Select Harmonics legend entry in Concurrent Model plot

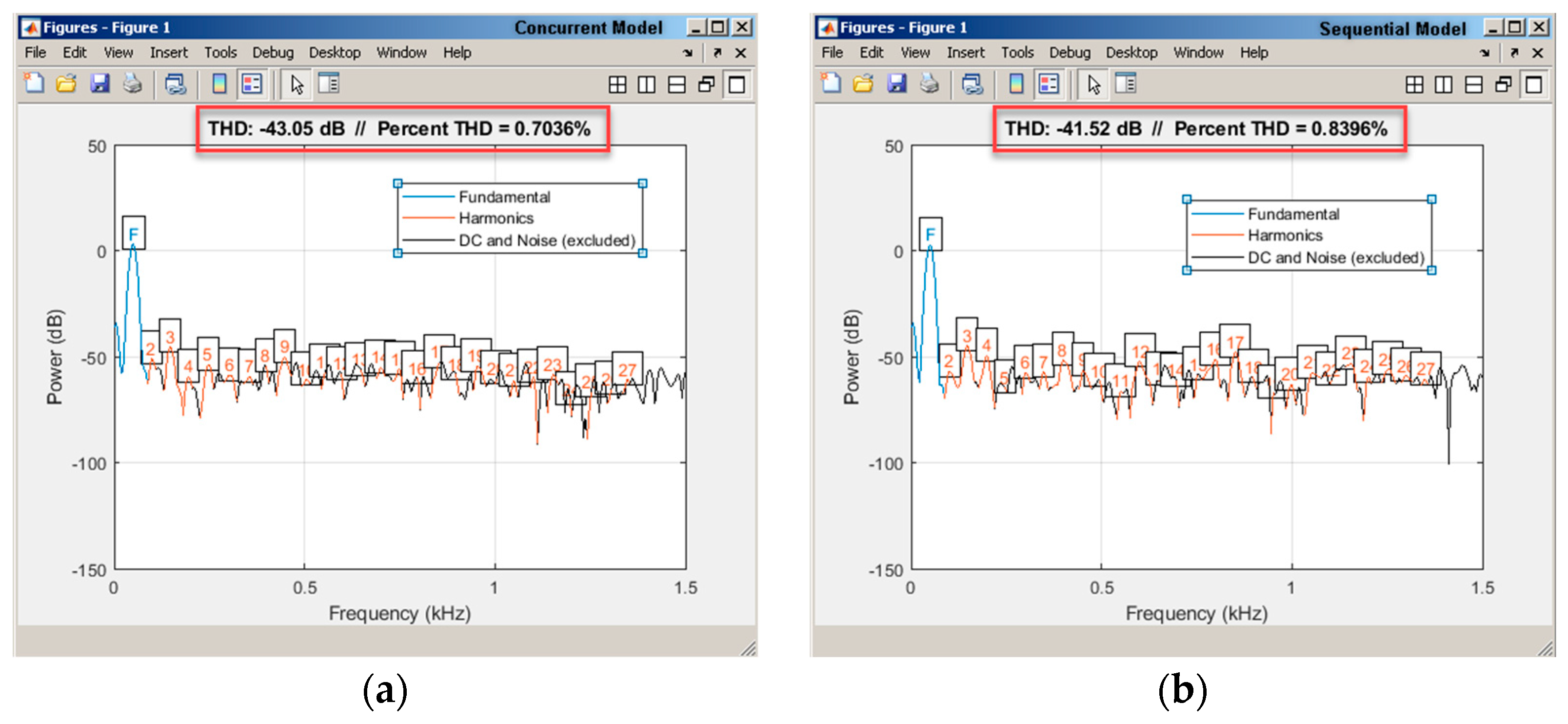click(496, 218)
